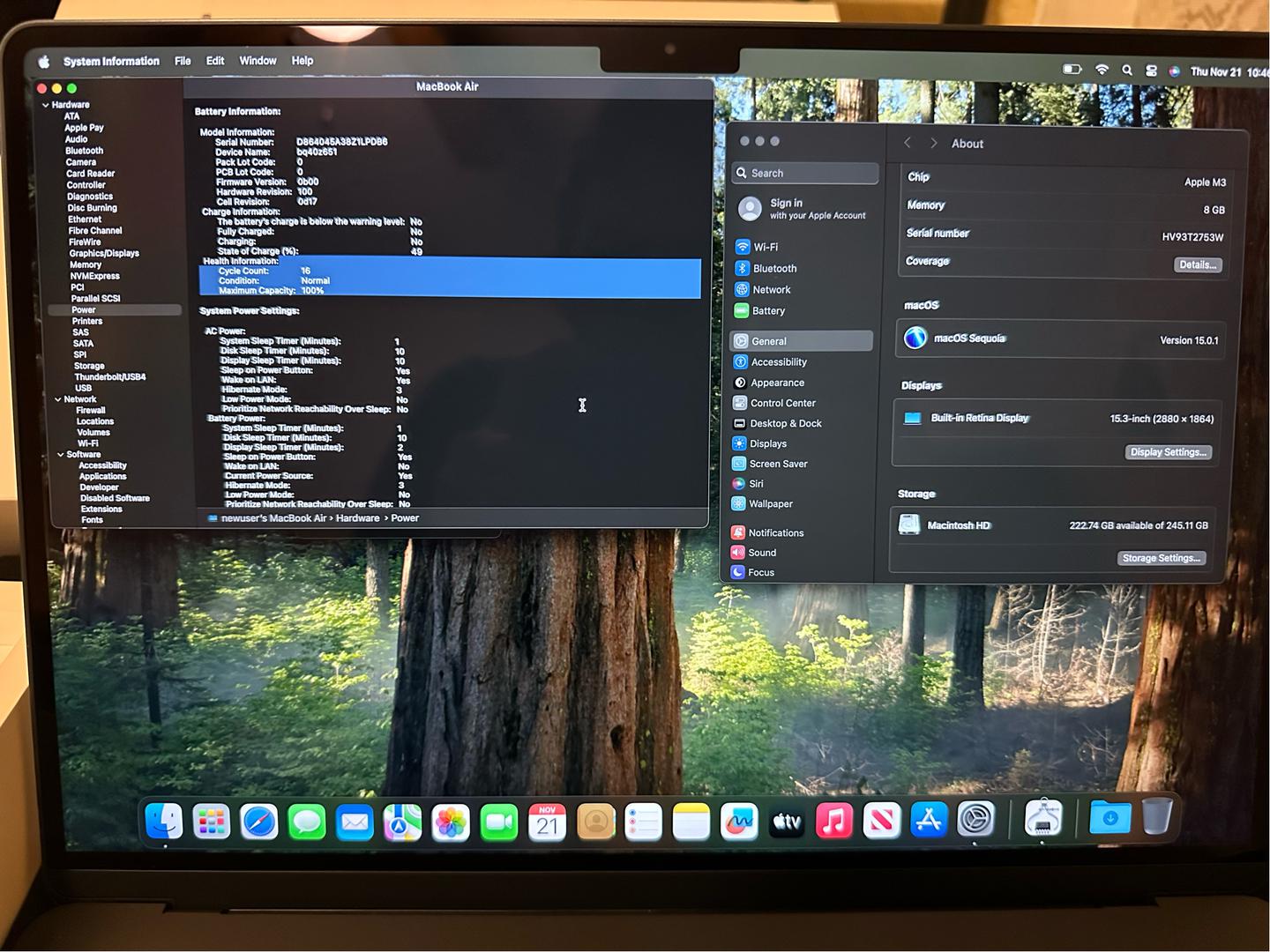This screenshot has width=1270, height=952.
Task: Collapse the Hardware section in sidebar
Action: (x=45, y=105)
